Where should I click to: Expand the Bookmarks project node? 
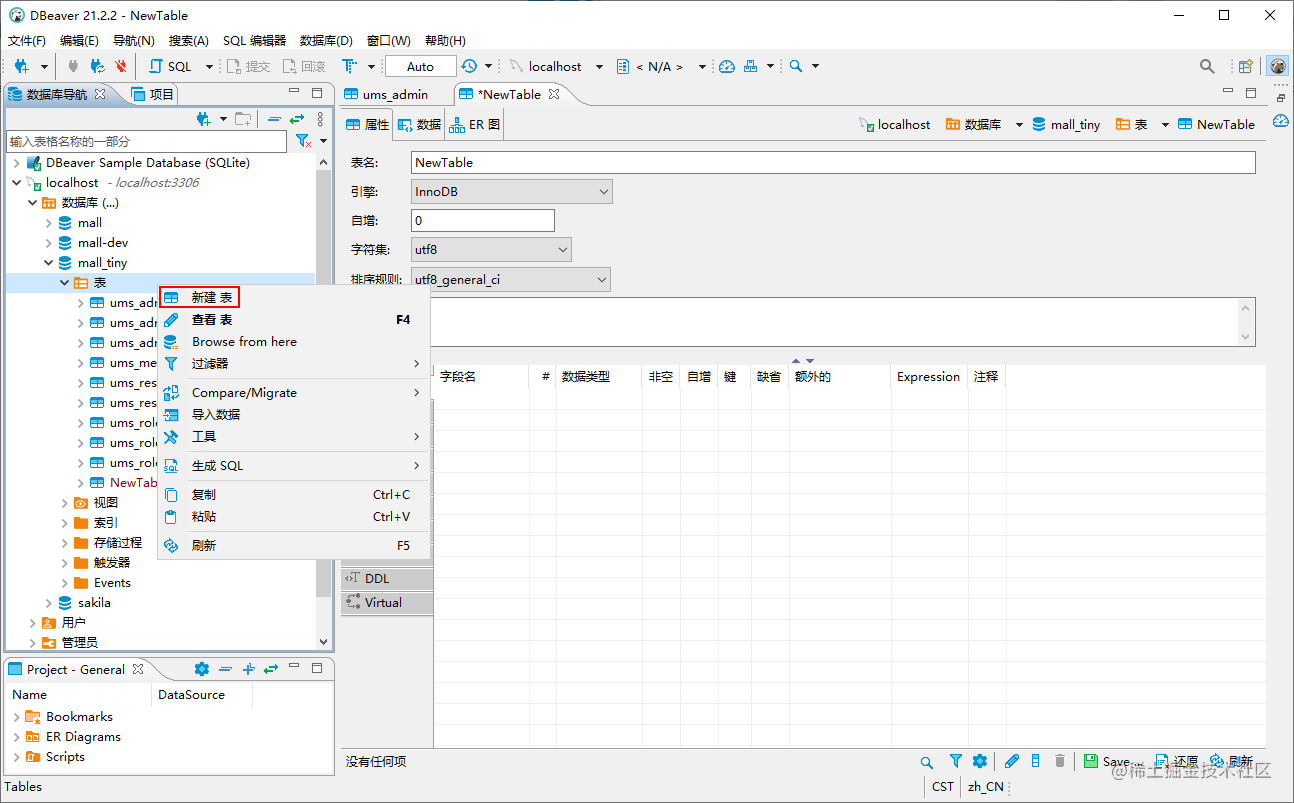(16, 717)
